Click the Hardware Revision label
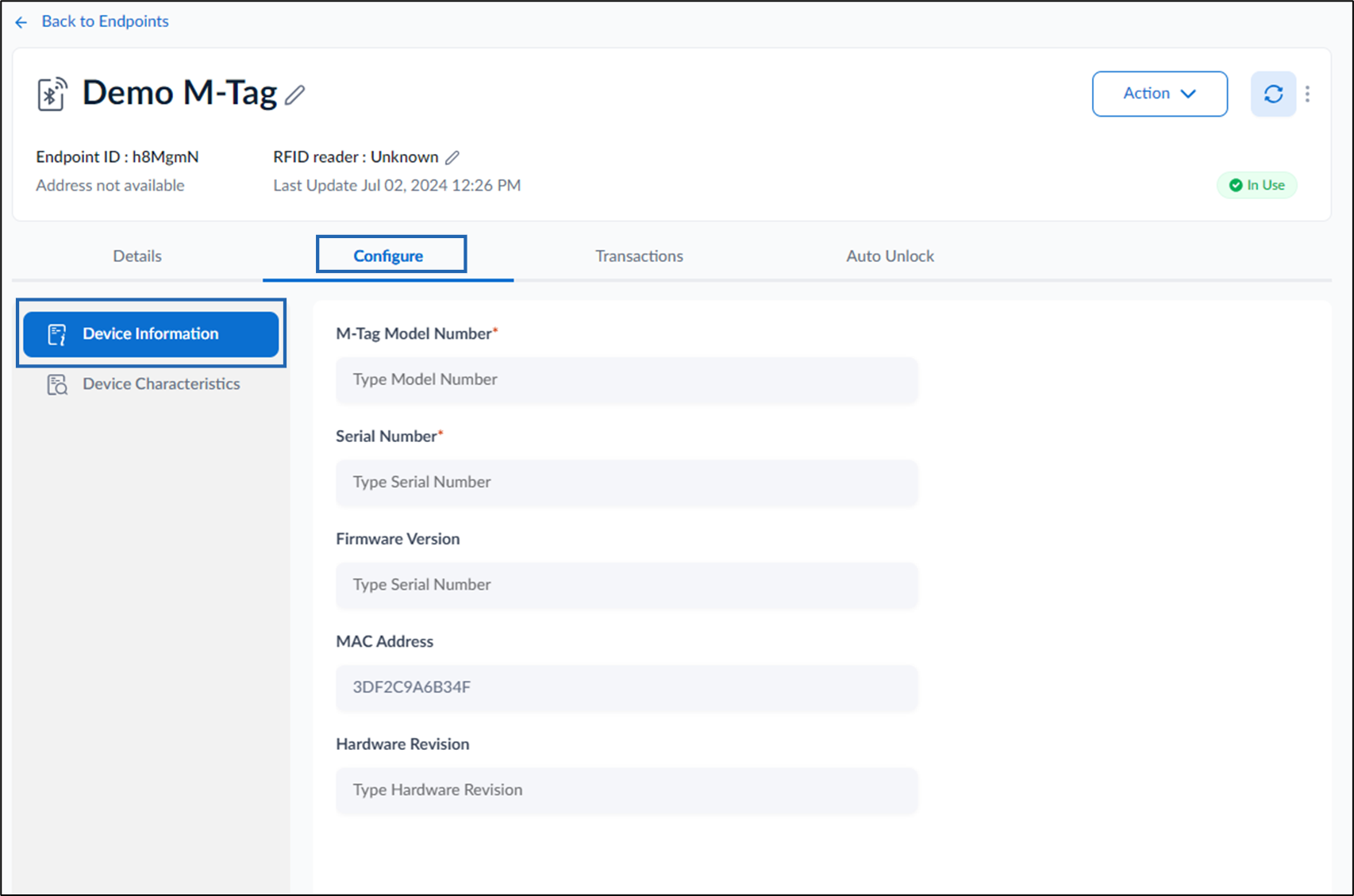This screenshot has height=896, width=1354. [402, 744]
